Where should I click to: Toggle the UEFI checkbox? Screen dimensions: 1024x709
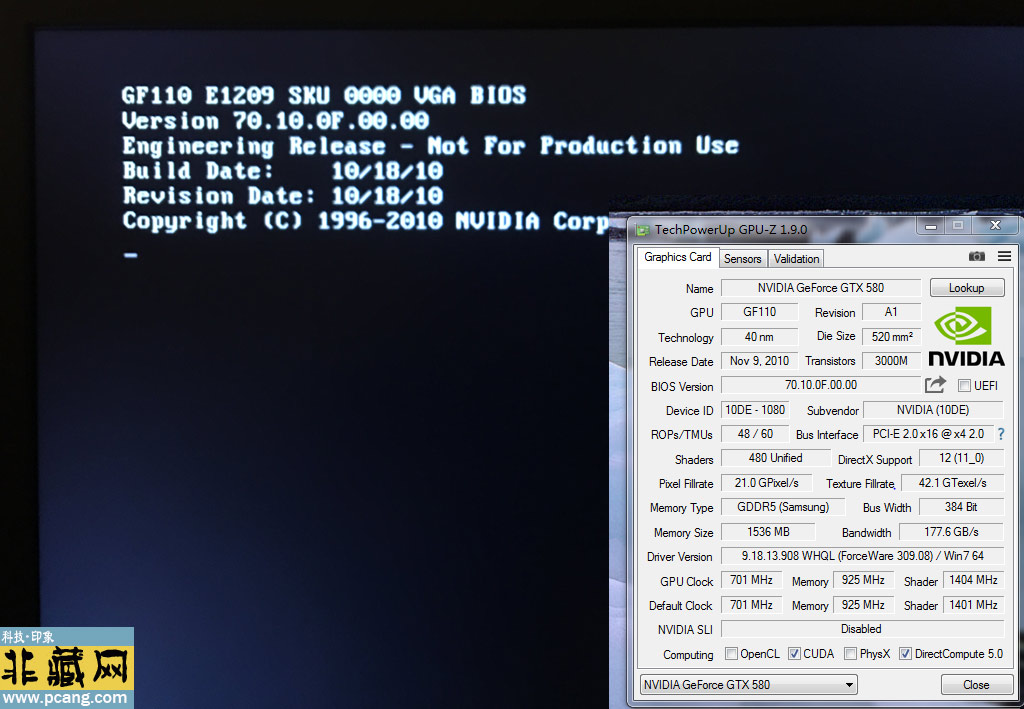(x=964, y=386)
